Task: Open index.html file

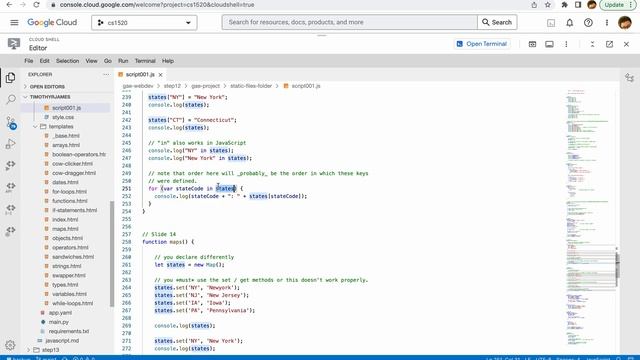Action: click(65, 220)
